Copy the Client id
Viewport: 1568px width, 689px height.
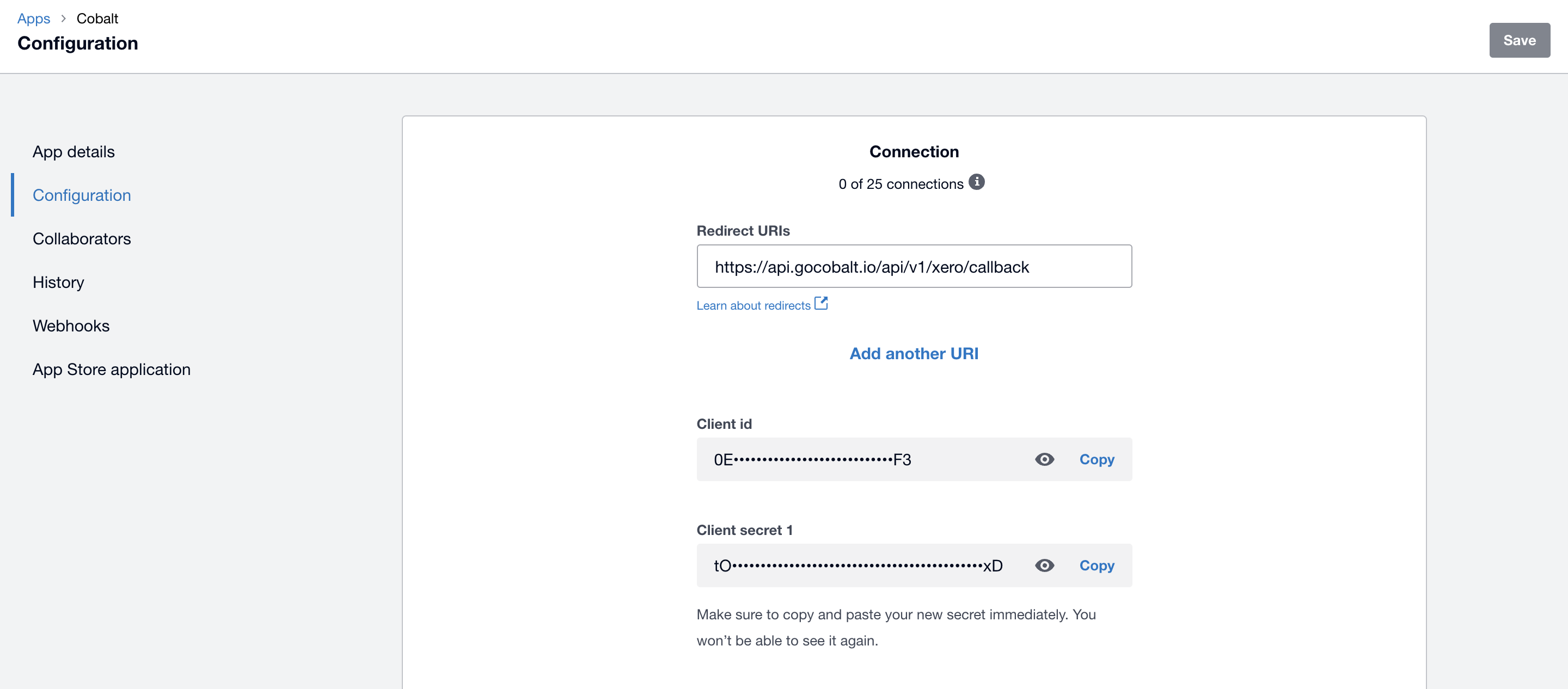pos(1097,459)
